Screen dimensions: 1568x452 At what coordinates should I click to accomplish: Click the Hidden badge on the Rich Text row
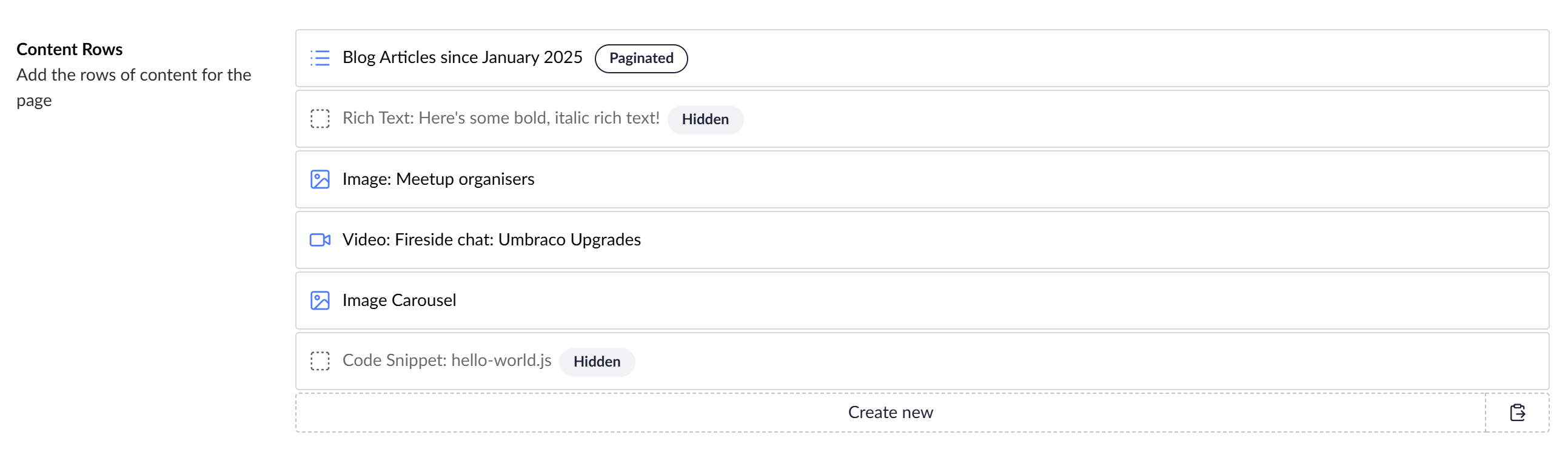pyautogui.click(x=705, y=119)
